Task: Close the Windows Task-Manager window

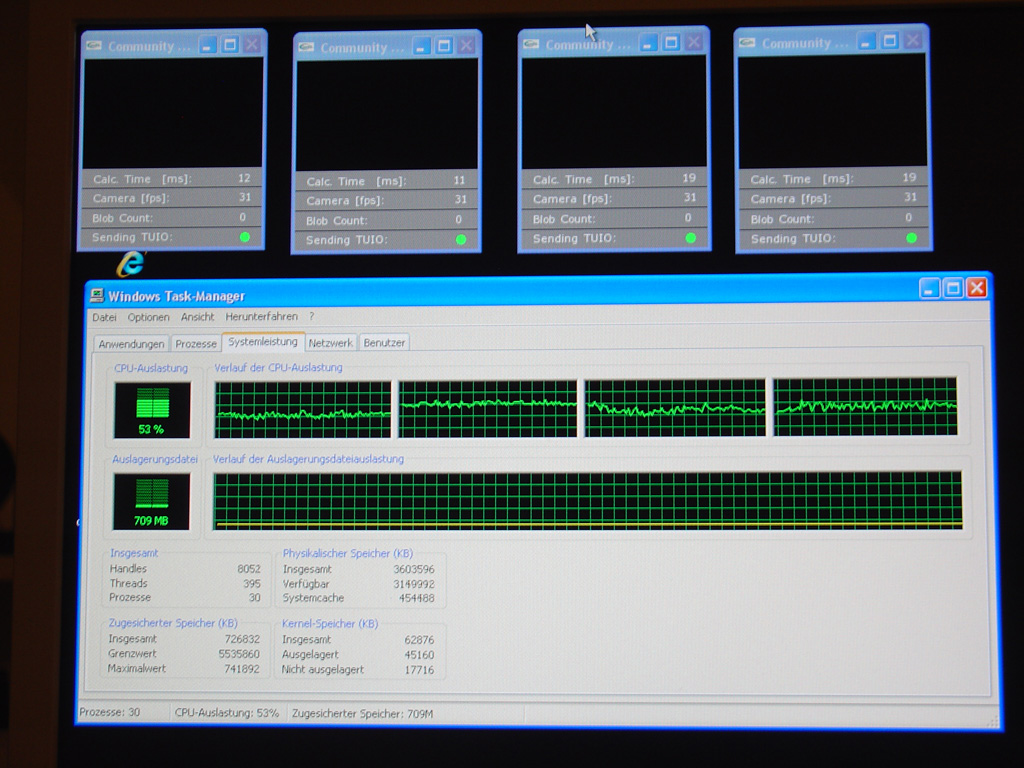Action: [977, 287]
